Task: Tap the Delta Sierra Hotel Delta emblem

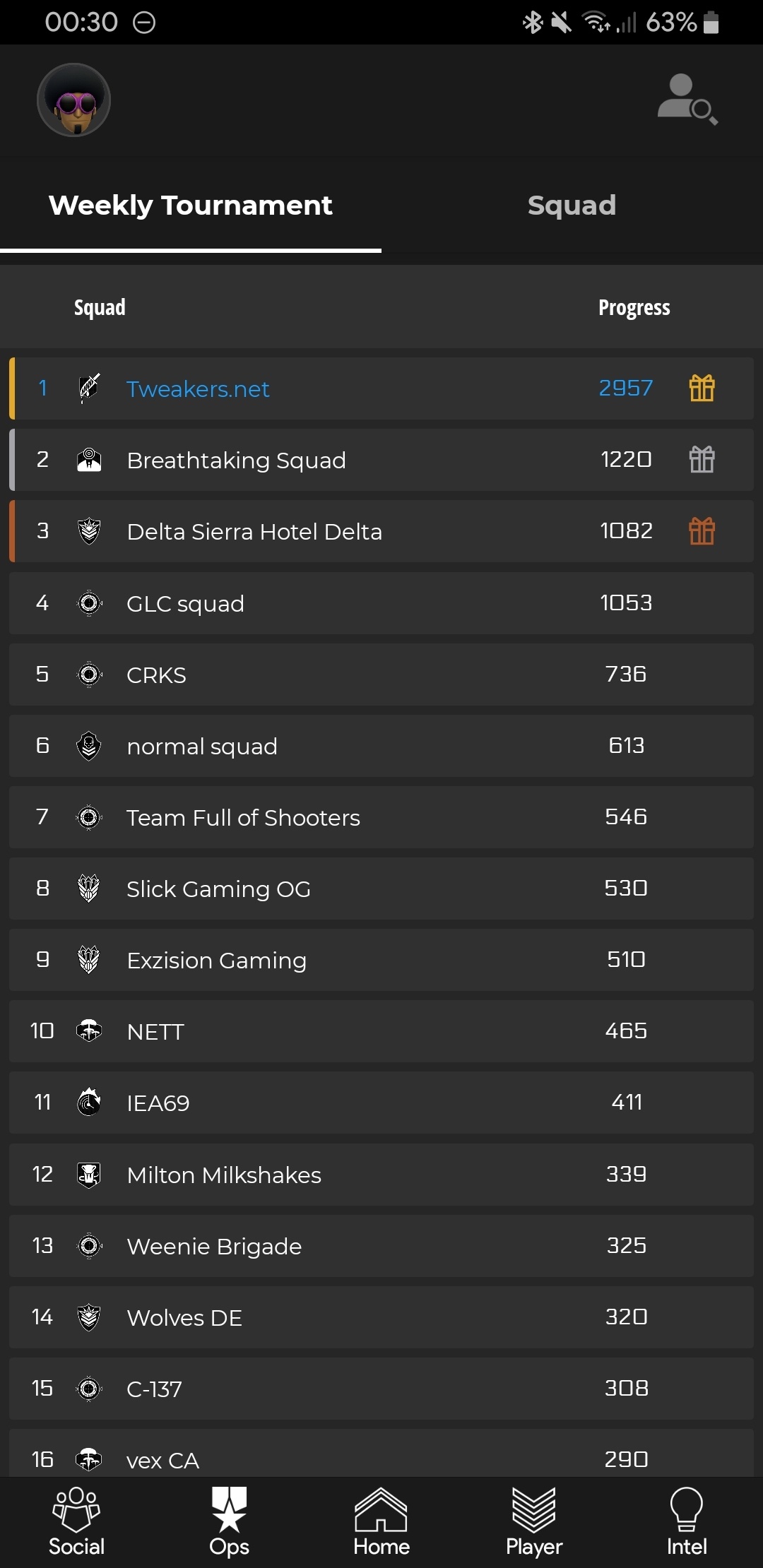Action: 89,531
